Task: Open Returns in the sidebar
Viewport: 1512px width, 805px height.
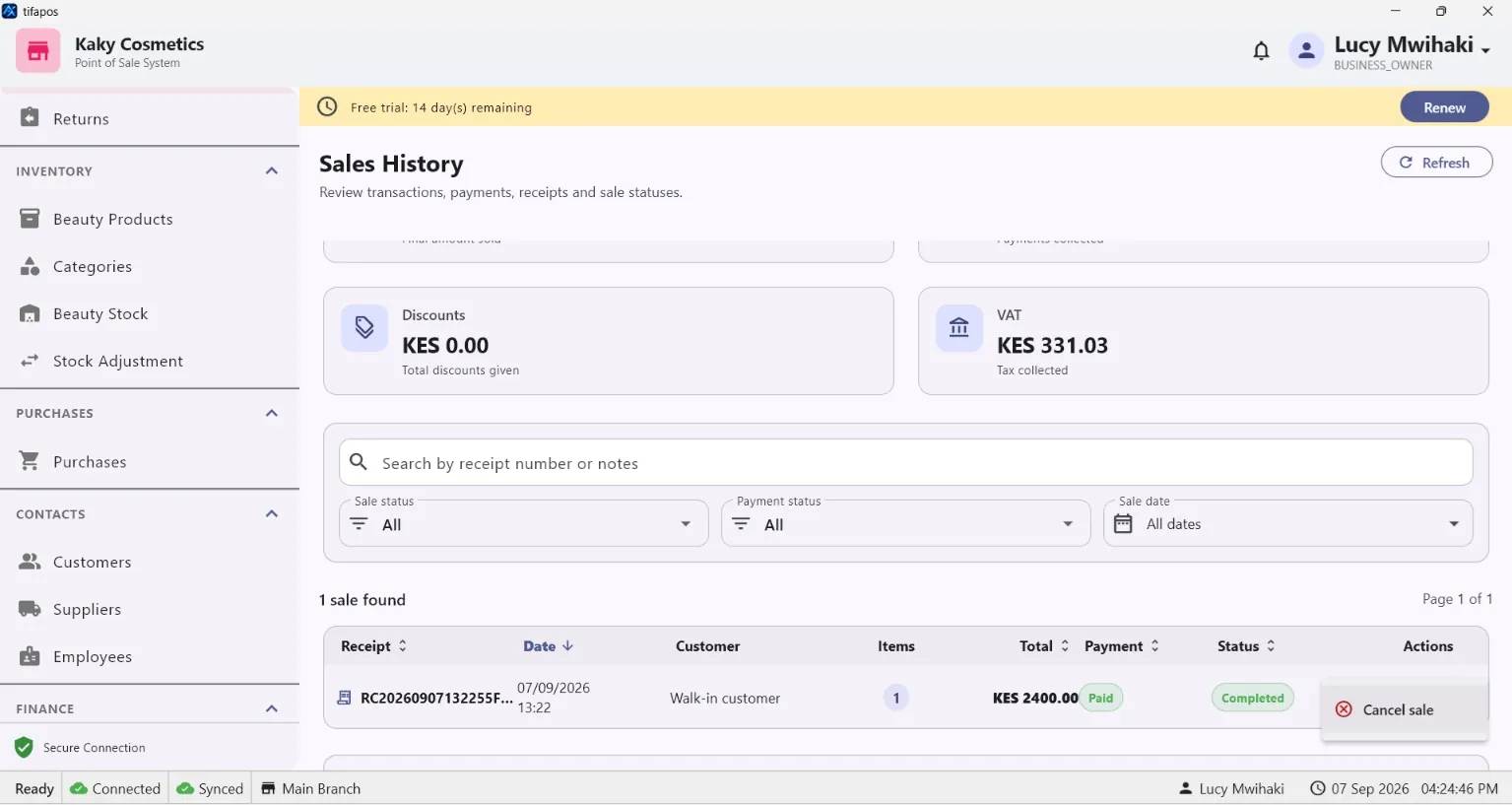Action: [150, 118]
